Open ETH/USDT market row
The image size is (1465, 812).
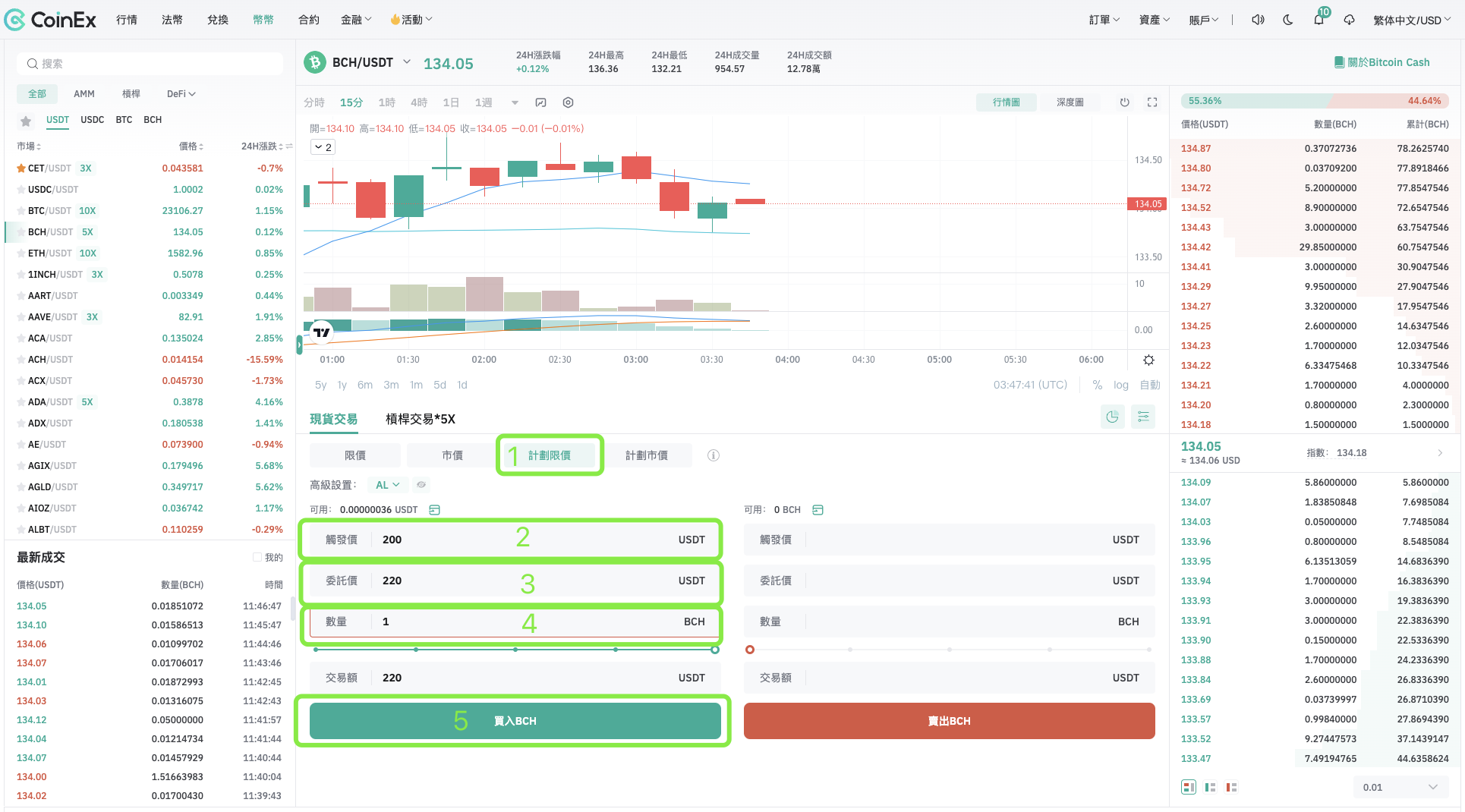click(150, 253)
